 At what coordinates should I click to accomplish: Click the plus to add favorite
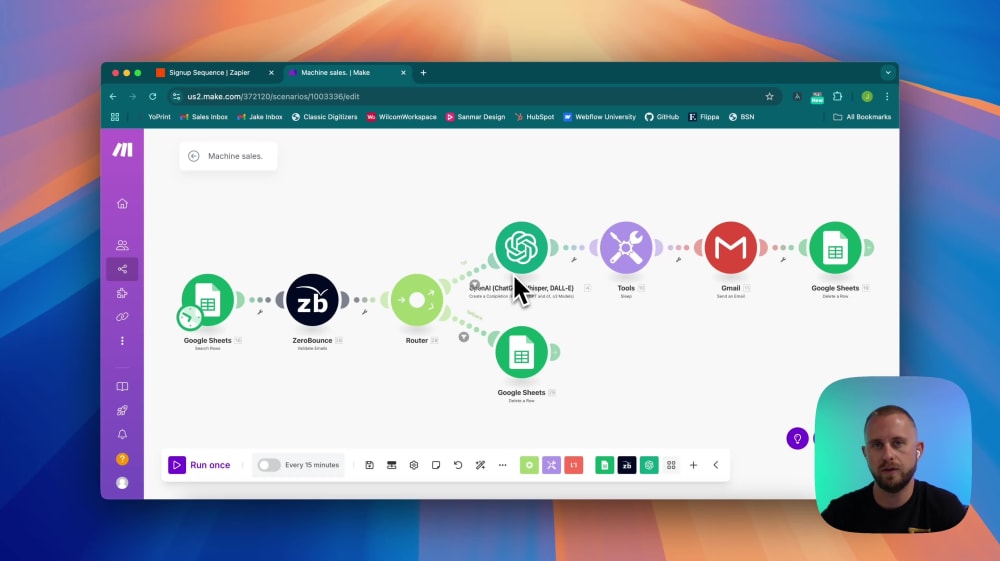pyautogui.click(x=693, y=465)
